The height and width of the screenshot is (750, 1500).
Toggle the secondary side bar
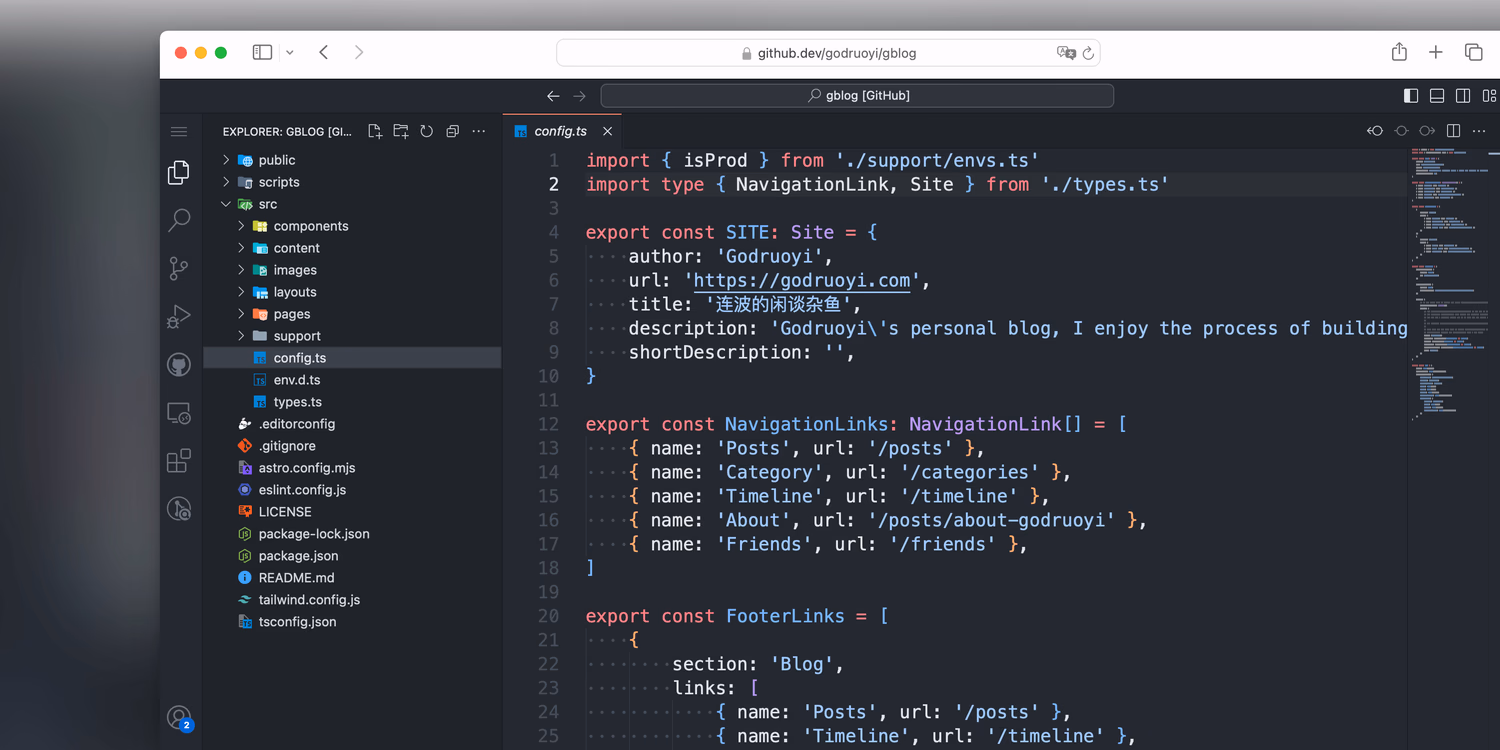1463,96
